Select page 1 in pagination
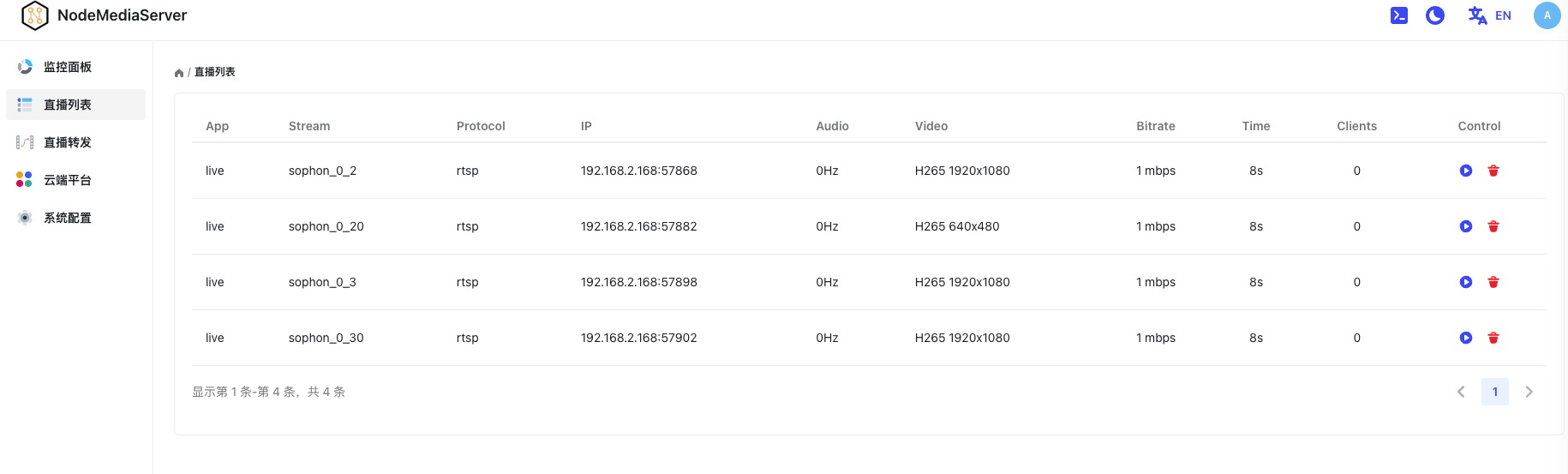 (x=1495, y=392)
